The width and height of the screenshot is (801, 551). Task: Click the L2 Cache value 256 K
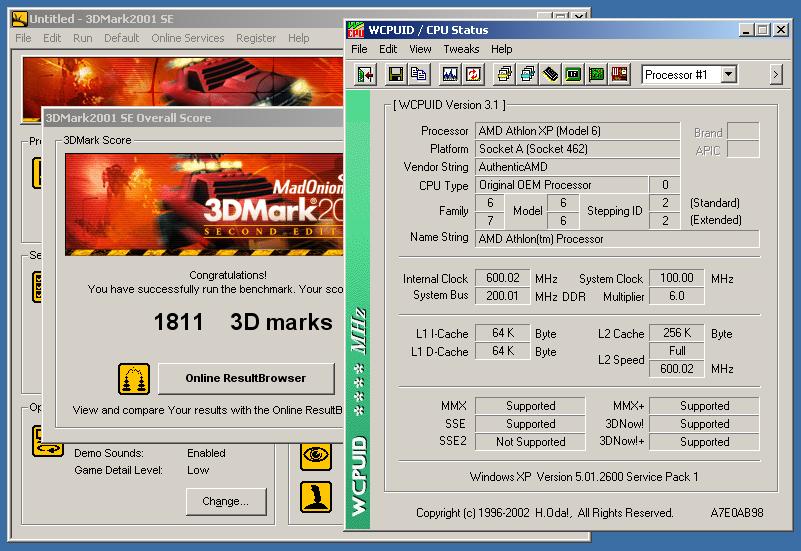(677, 333)
